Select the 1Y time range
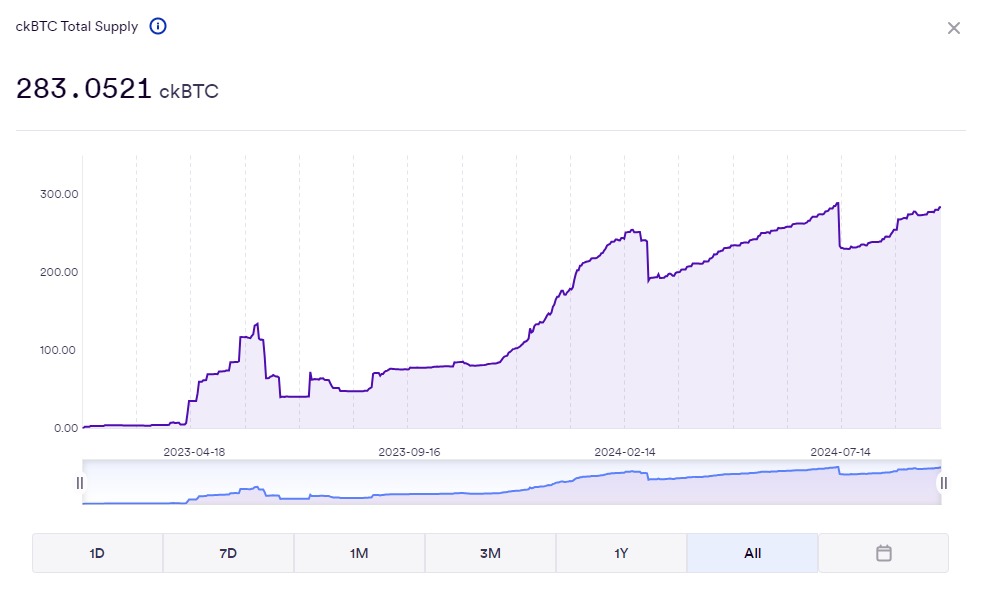The height and width of the screenshot is (600, 981). (621, 552)
